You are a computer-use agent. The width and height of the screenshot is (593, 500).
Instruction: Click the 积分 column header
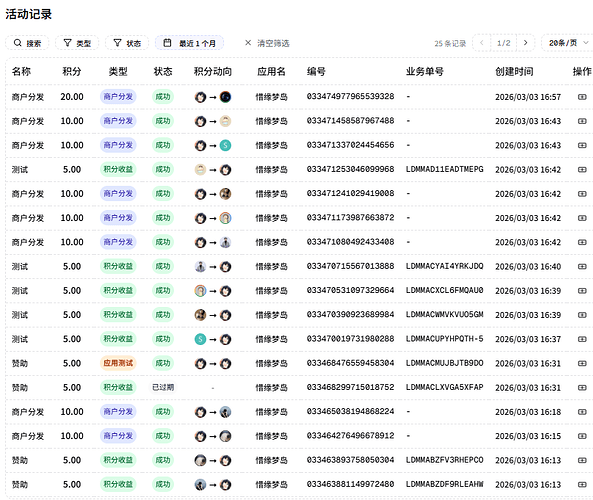[72, 71]
